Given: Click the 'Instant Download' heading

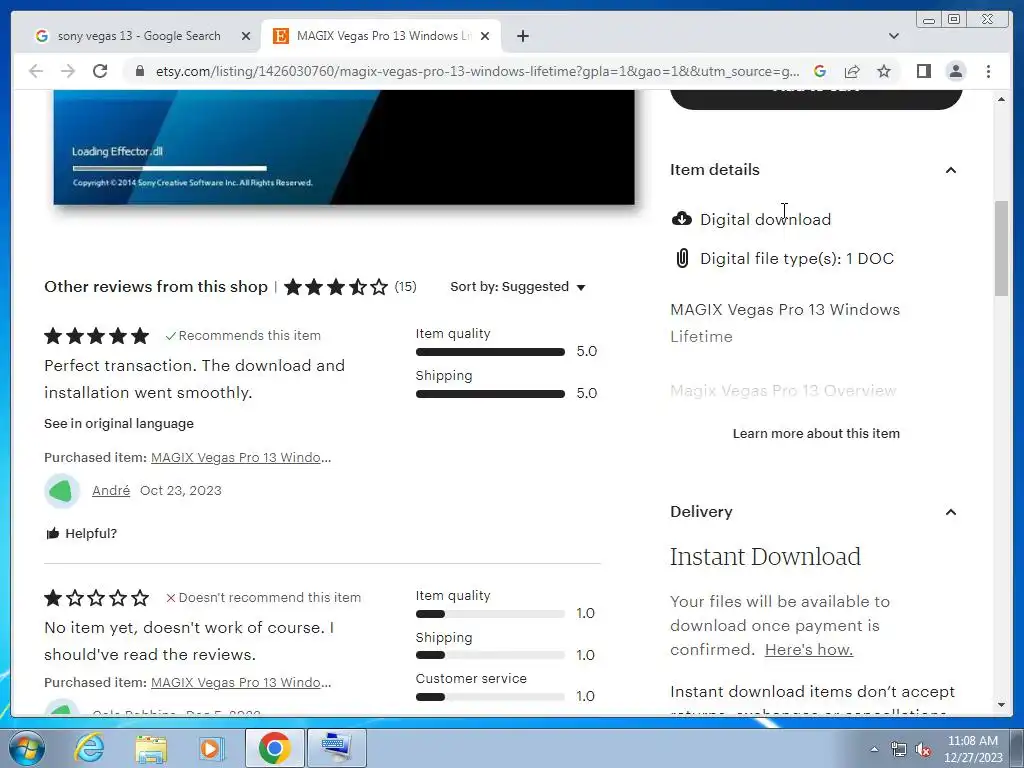Looking at the screenshot, I should click(x=765, y=557).
